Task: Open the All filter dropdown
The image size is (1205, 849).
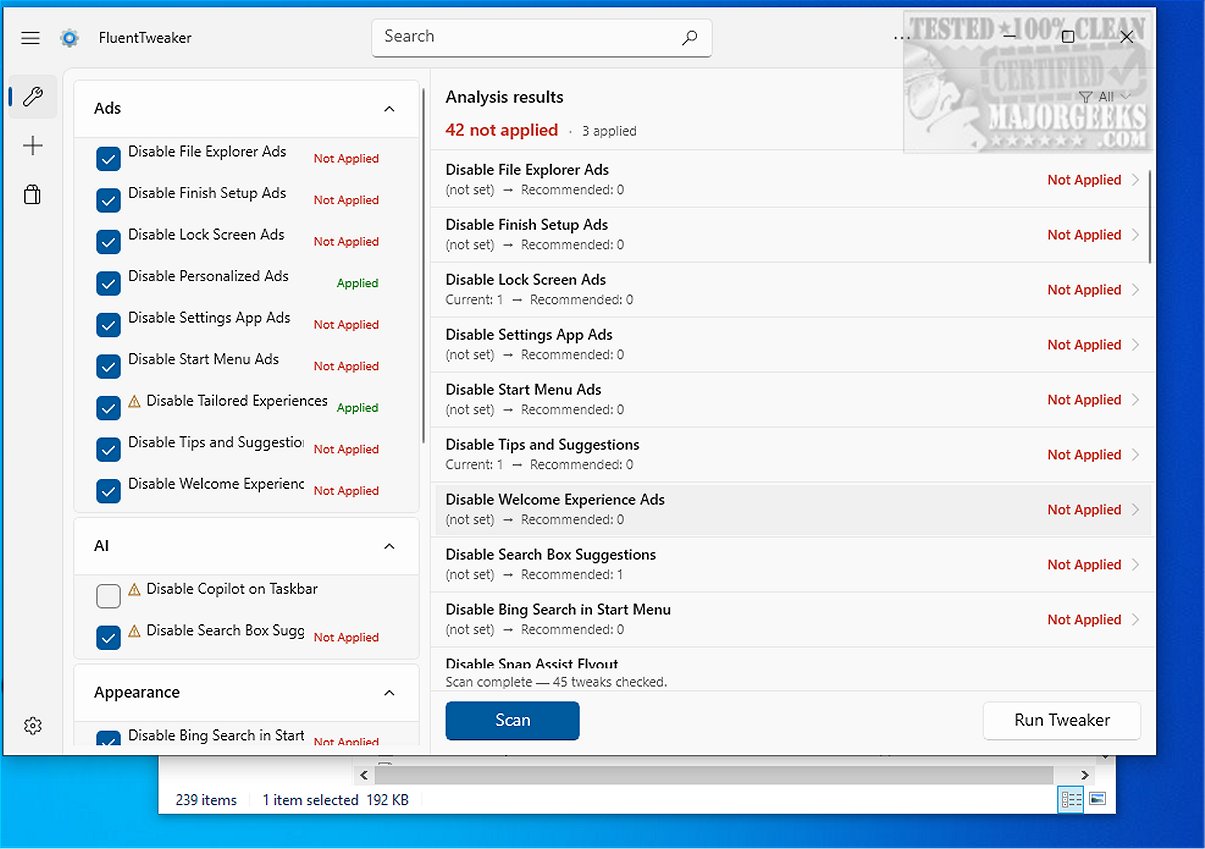Action: click(1104, 97)
